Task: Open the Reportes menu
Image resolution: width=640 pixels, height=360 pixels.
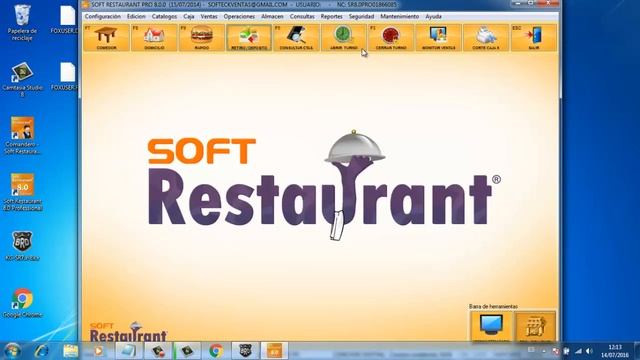Action: point(331,16)
